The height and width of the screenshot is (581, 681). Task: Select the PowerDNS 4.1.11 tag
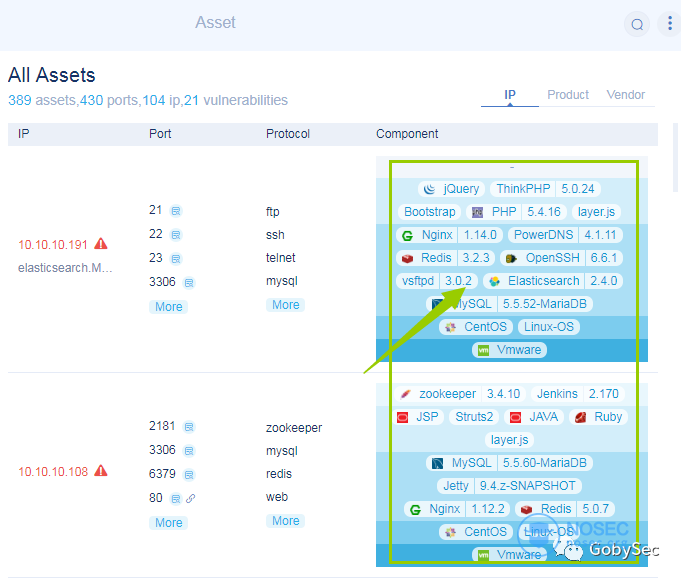pos(565,235)
